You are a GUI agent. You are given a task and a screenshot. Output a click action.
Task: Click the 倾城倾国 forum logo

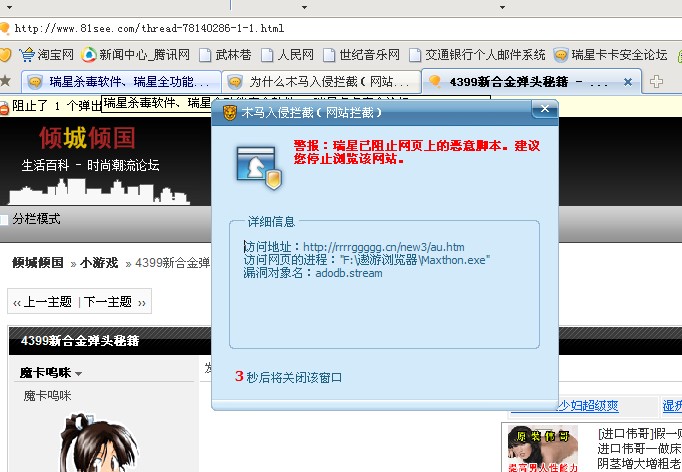(x=87, y=138)
